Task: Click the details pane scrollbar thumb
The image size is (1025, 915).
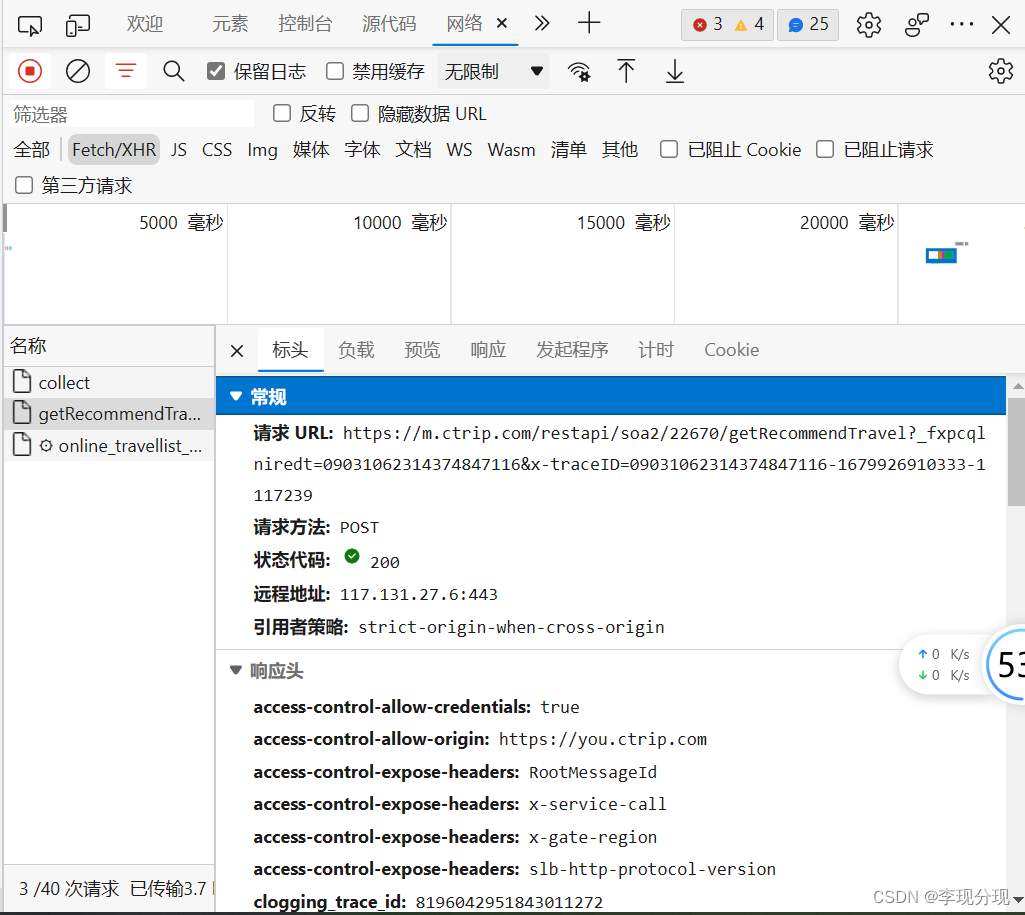Action: click(x=1017, y=451)
